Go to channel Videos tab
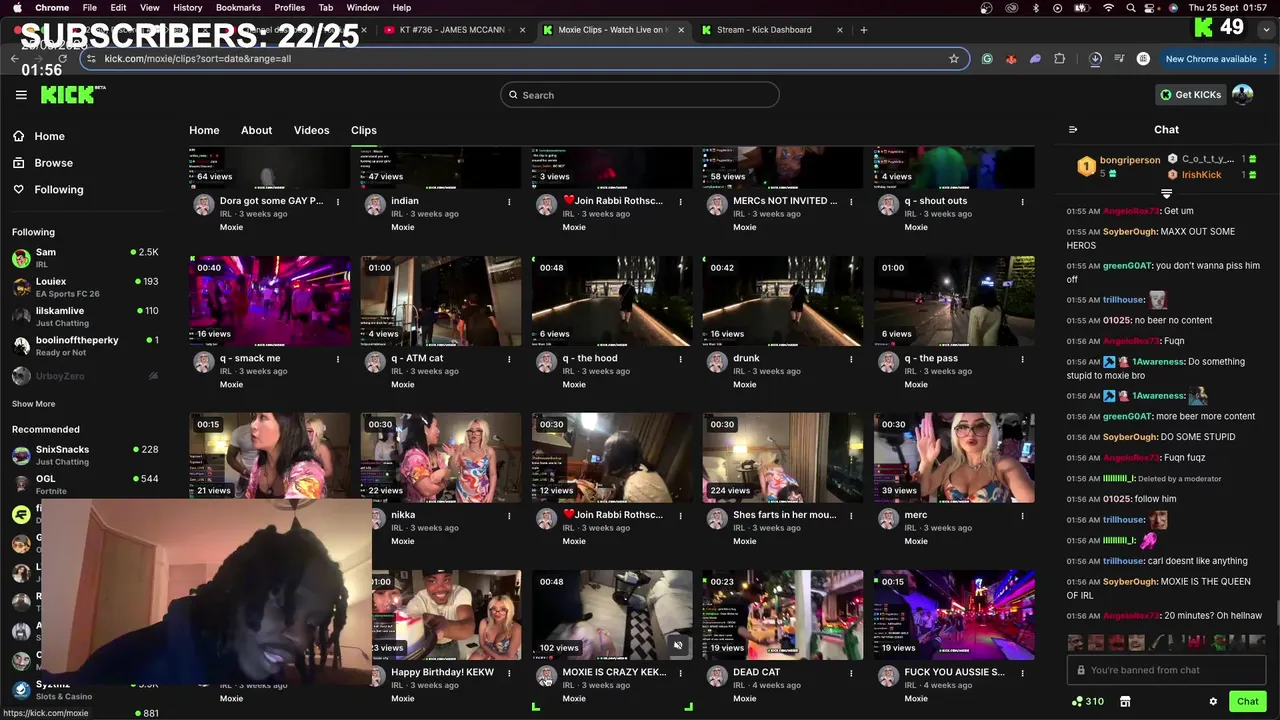This screenshot has height=720, width=1280. (311, 130)
